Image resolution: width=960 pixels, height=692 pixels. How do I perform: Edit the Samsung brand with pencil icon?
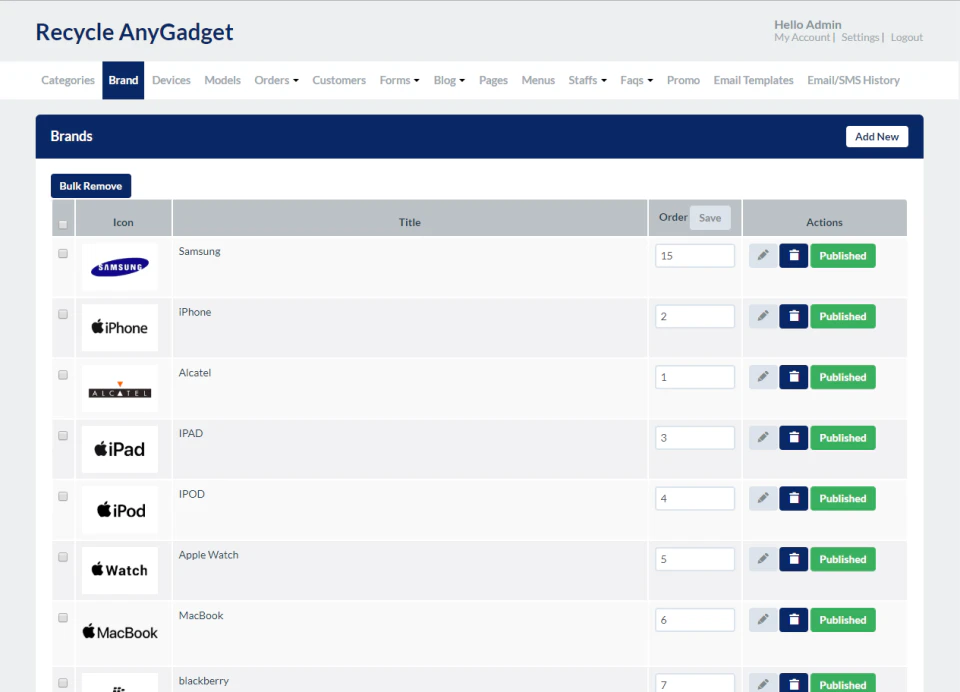[x=763, y=255]
